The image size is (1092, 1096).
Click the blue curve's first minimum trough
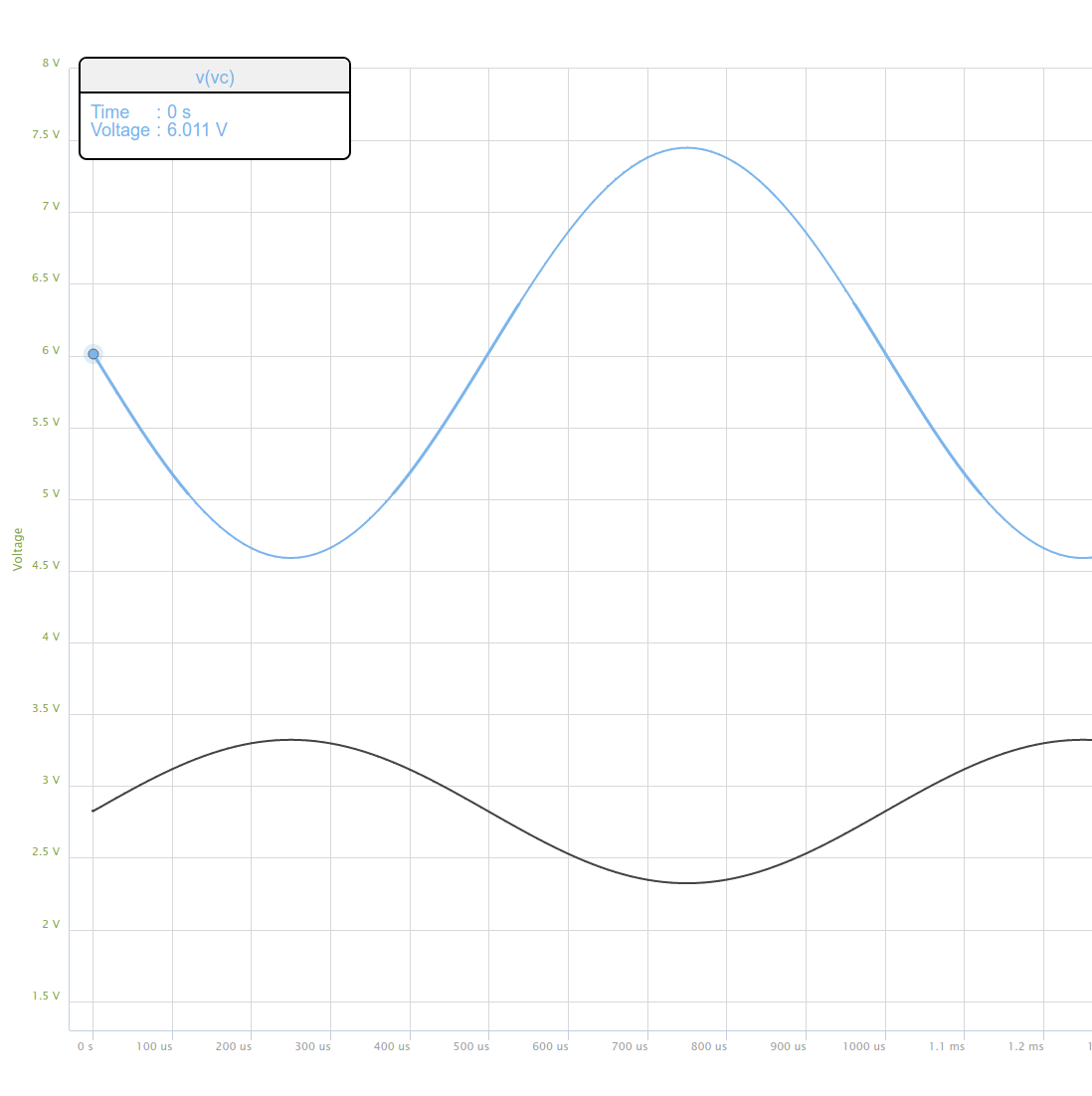[289, 557]
